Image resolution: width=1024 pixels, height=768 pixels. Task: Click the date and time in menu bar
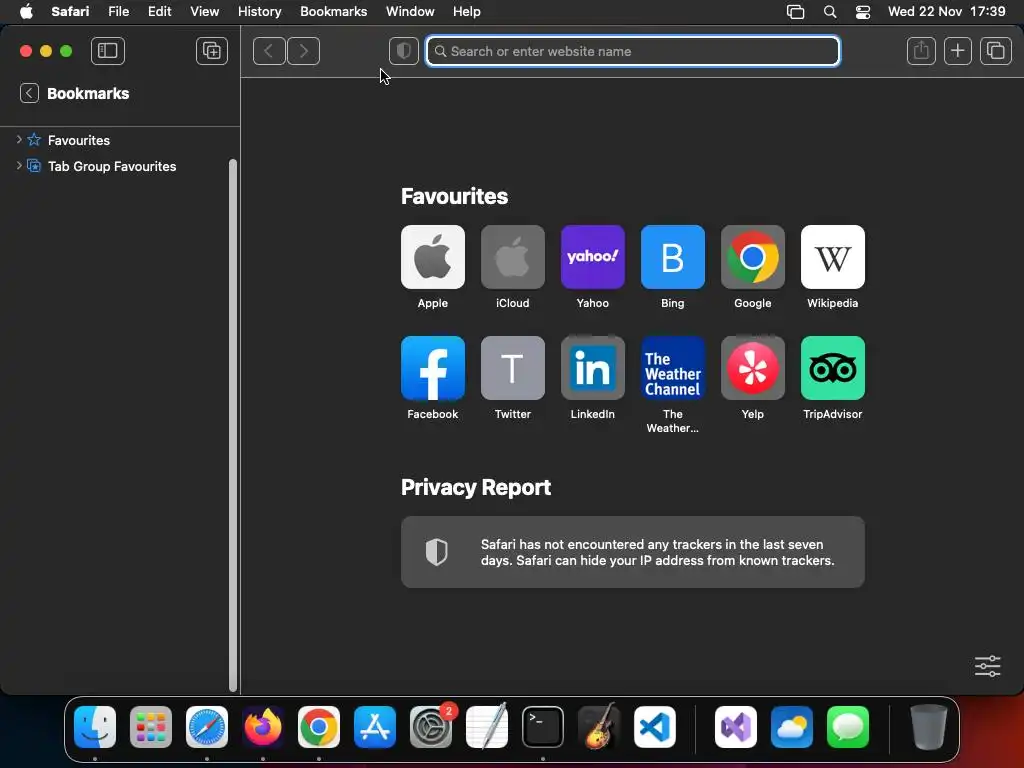point(946,12)
